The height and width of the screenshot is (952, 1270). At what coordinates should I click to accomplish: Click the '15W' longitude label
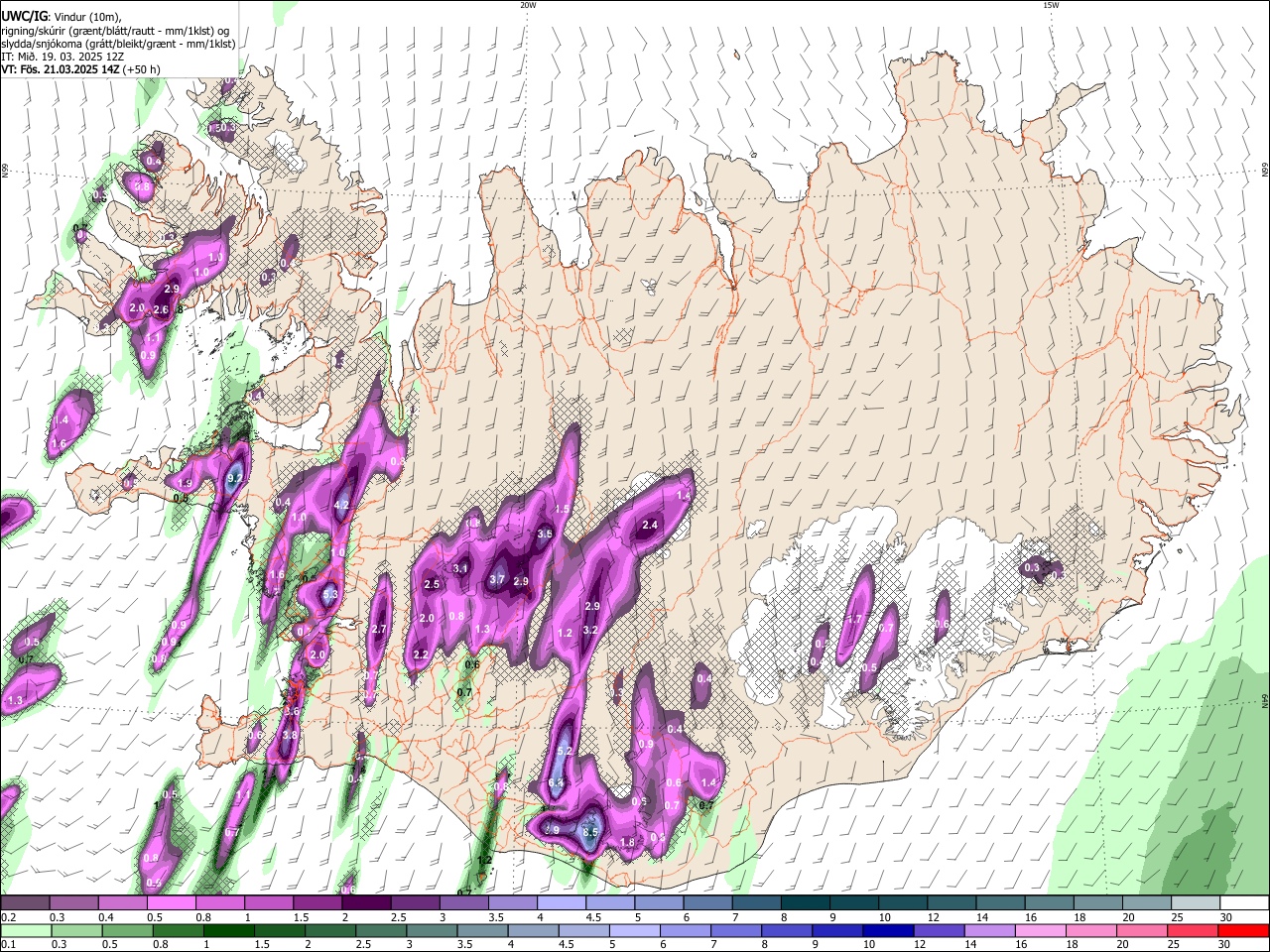1051,5
